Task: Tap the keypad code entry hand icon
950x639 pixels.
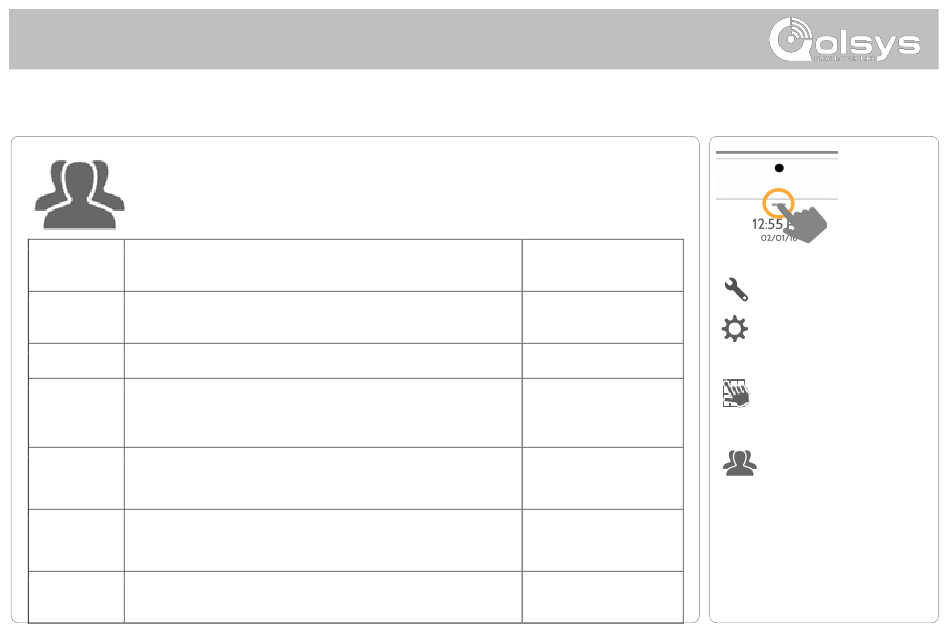Action: (x=736, y=393)
